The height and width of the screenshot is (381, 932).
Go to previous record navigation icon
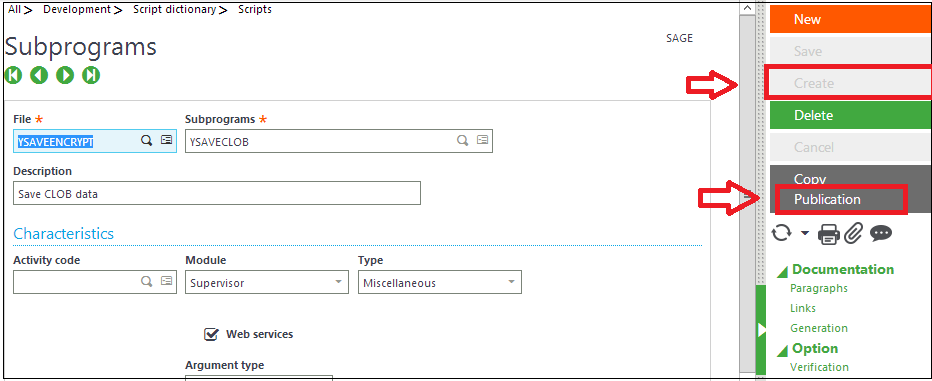pyautogui.click(x=39, y=75)
